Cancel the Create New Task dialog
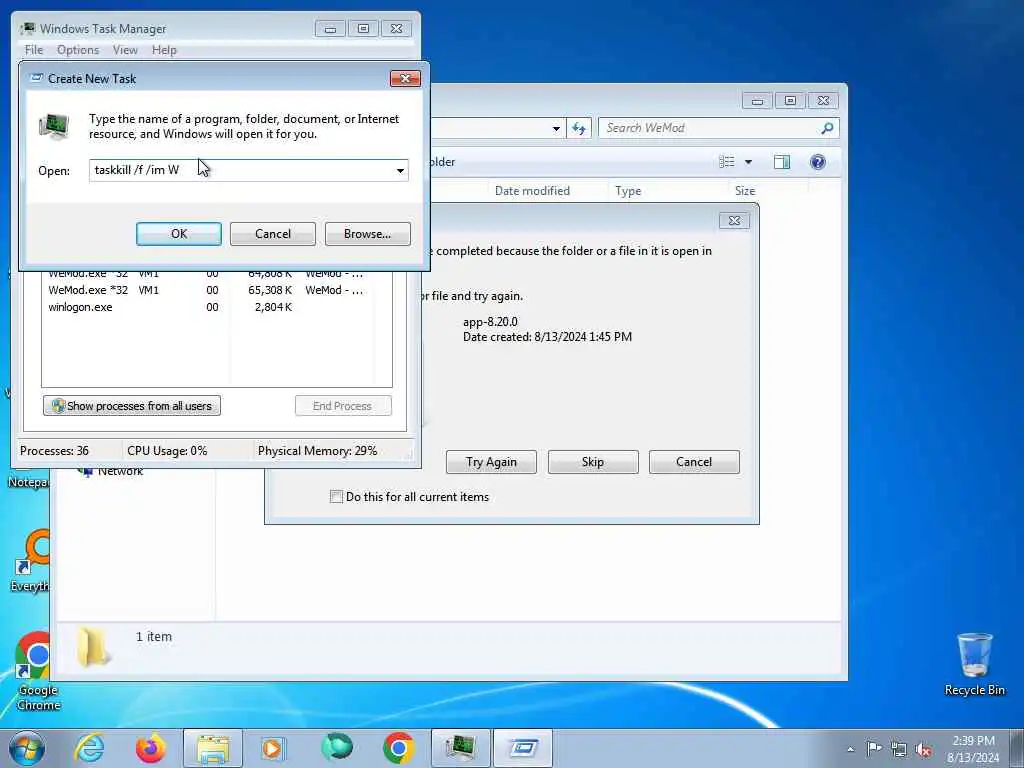Screen dimensions: 1024x768 pos(272,234)
